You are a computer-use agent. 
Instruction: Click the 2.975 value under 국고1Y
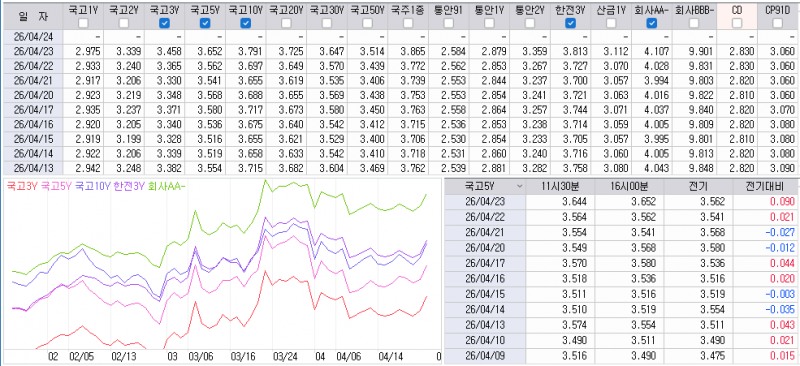coord(88,51)
